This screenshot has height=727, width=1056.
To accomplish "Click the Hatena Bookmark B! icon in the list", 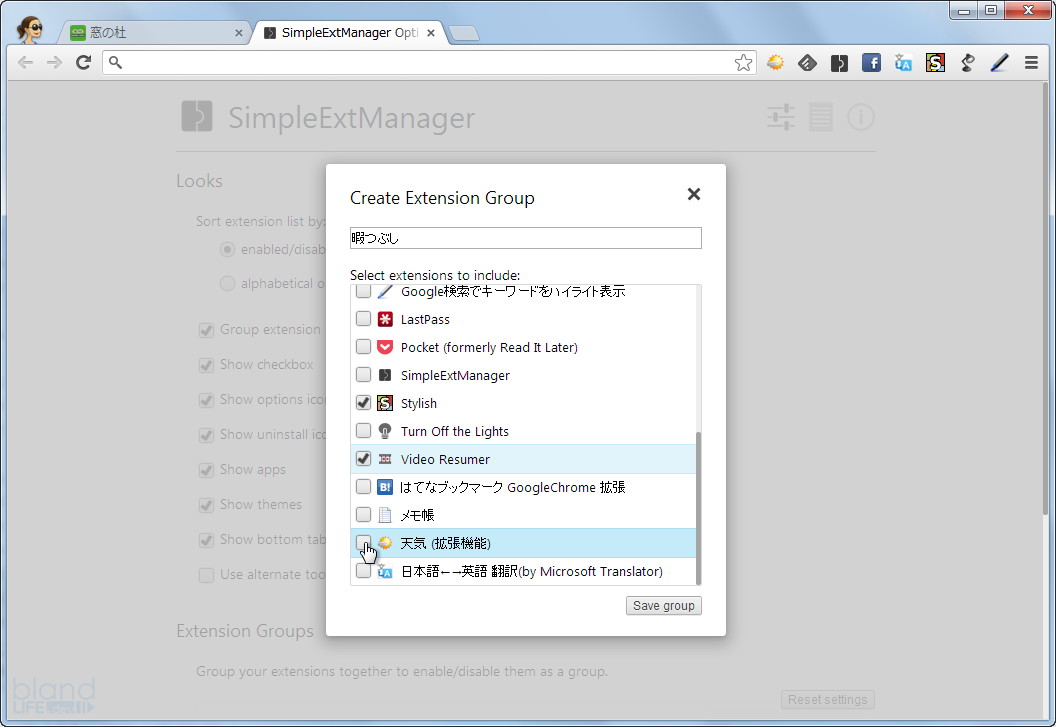I will tap(385, 486).
